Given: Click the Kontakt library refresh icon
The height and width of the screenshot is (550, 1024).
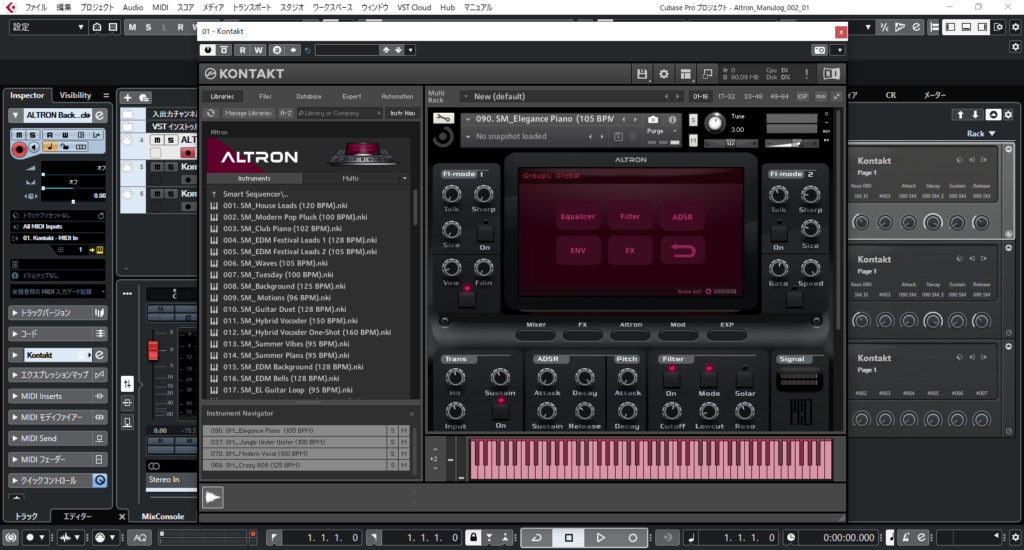Looking at the screenshot, I should (x=211, y=113).
